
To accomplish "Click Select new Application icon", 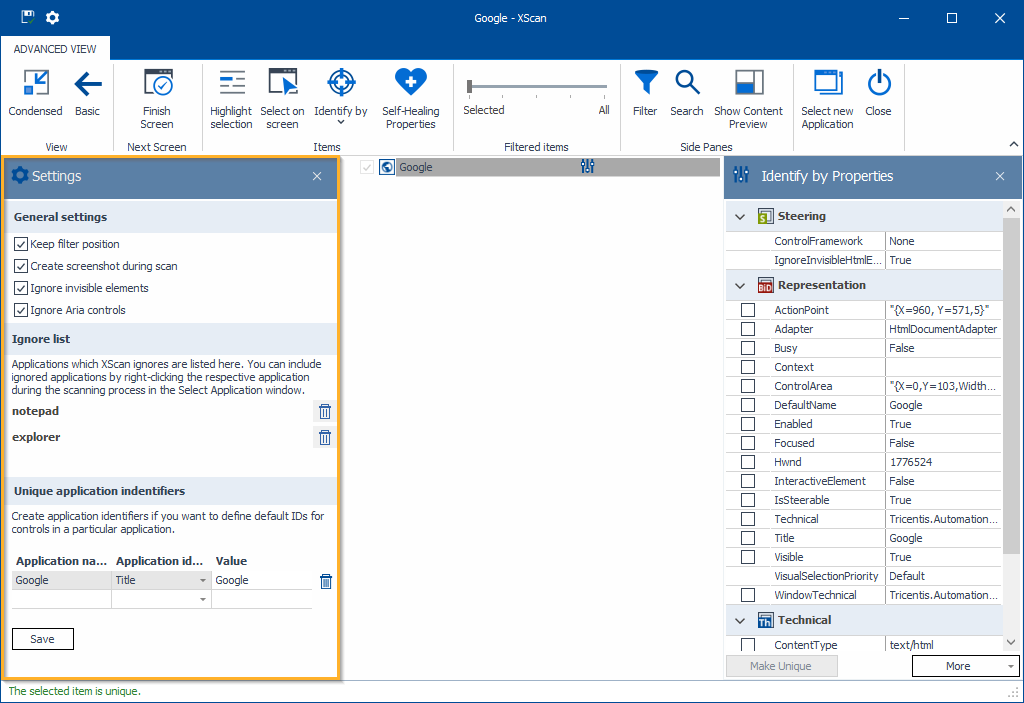I will (827, 84).
